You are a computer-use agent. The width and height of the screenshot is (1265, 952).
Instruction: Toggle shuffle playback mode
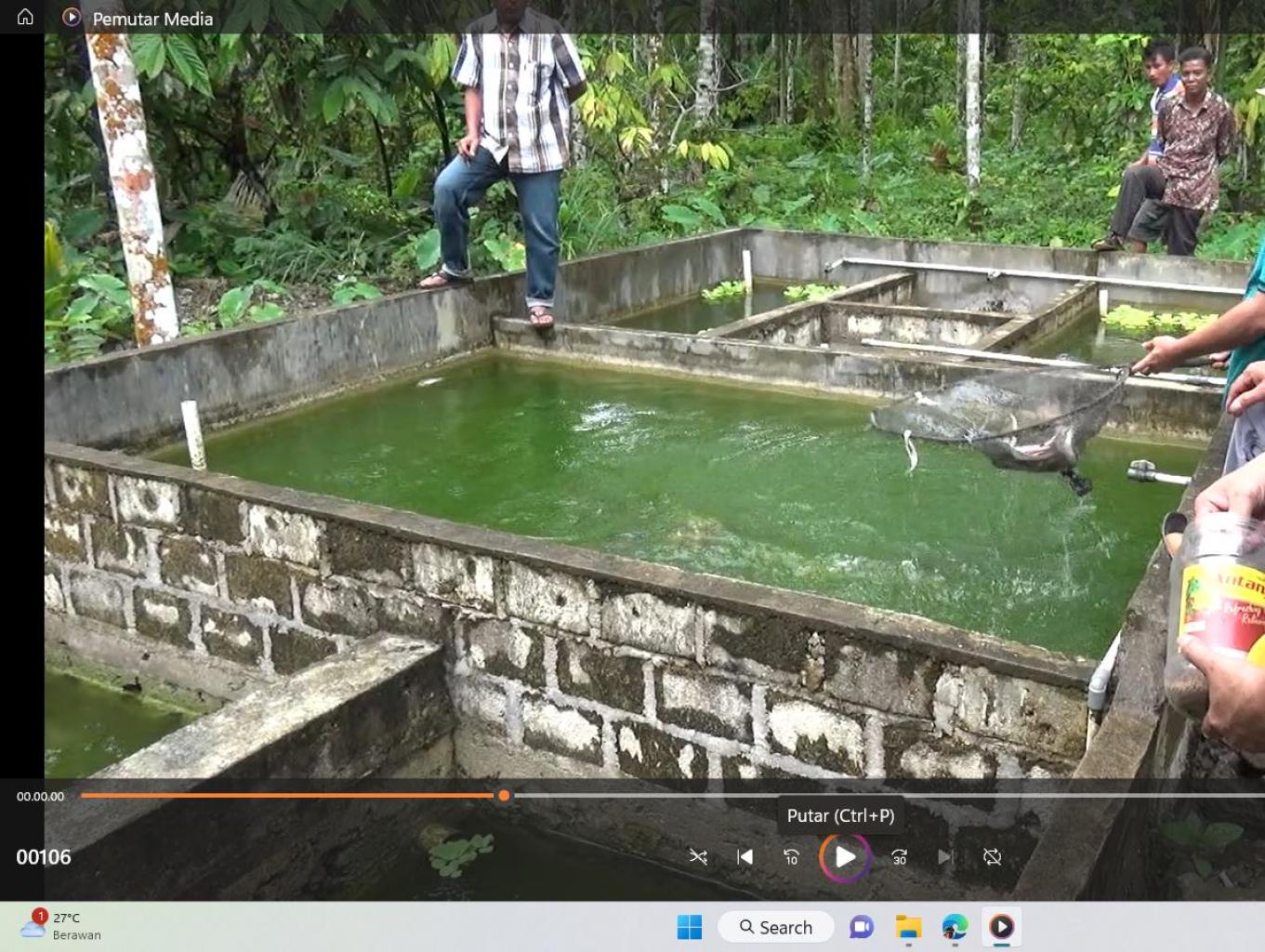698,856
